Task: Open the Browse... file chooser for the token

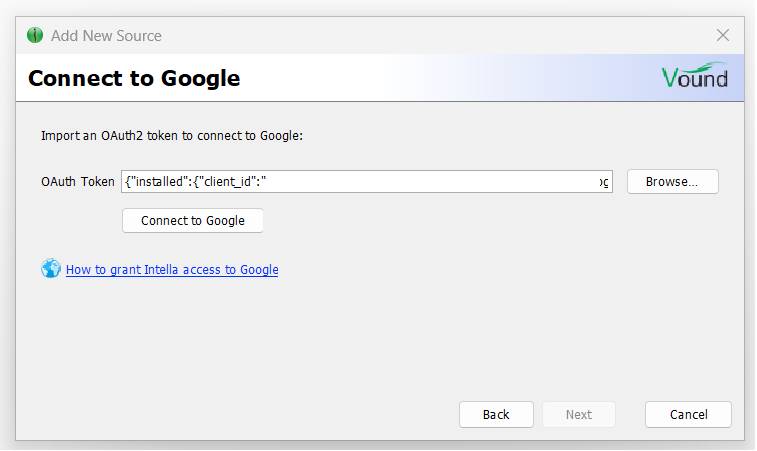Action: tap(673, 182)
